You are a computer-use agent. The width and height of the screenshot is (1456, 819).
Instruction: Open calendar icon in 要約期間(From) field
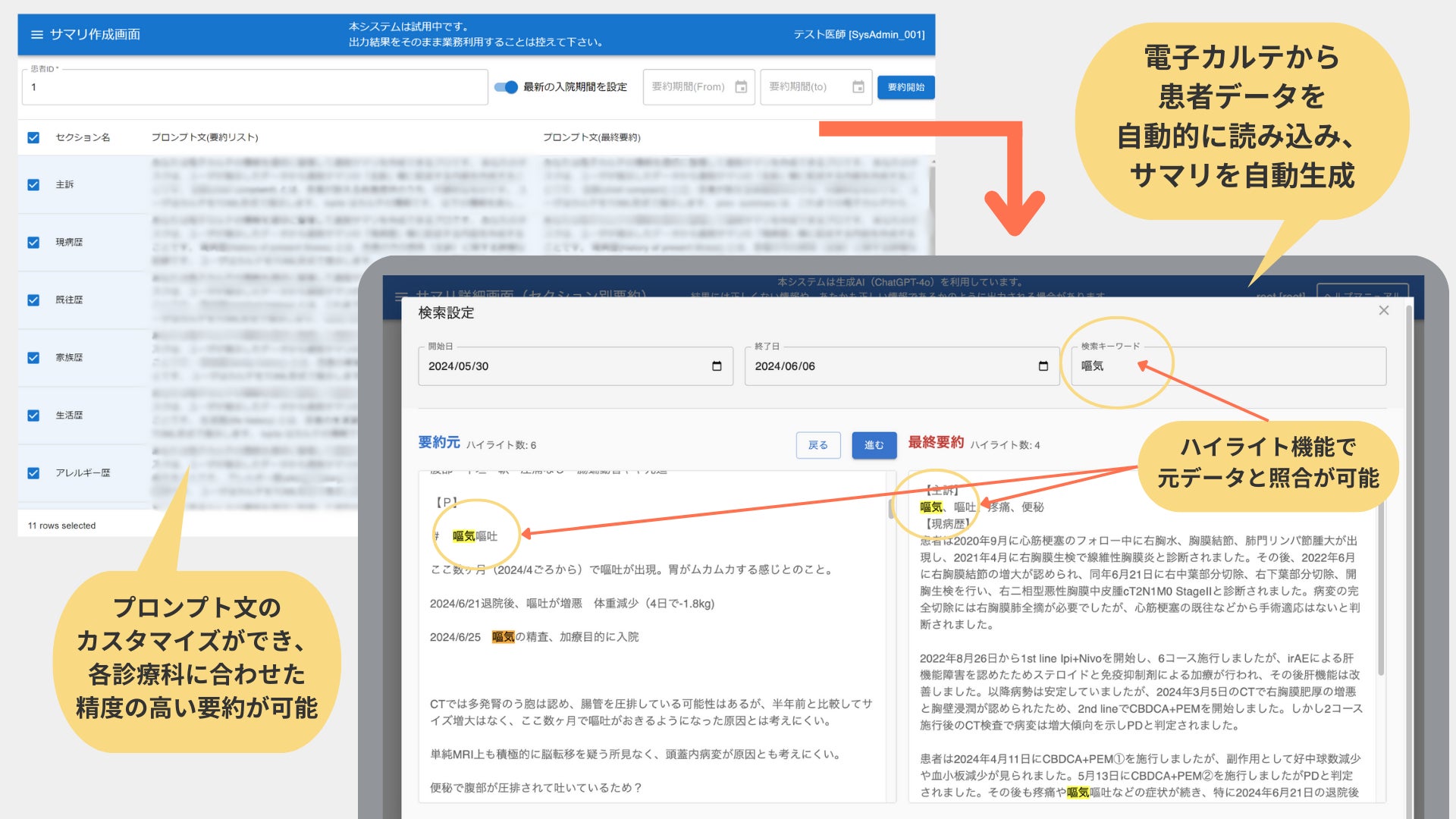(741, 87)
